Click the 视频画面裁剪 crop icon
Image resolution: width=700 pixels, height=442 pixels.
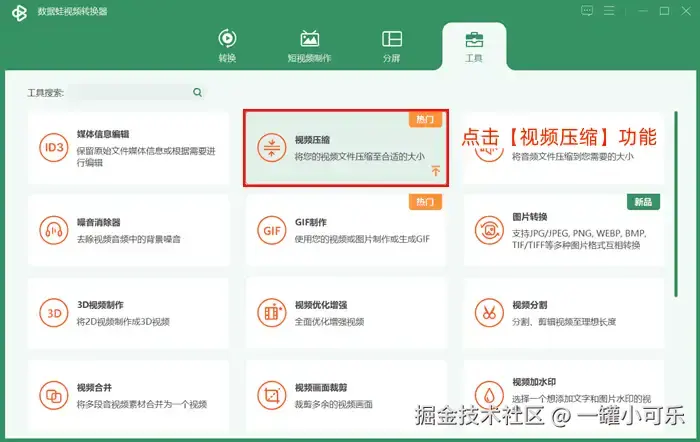(271, 396)
